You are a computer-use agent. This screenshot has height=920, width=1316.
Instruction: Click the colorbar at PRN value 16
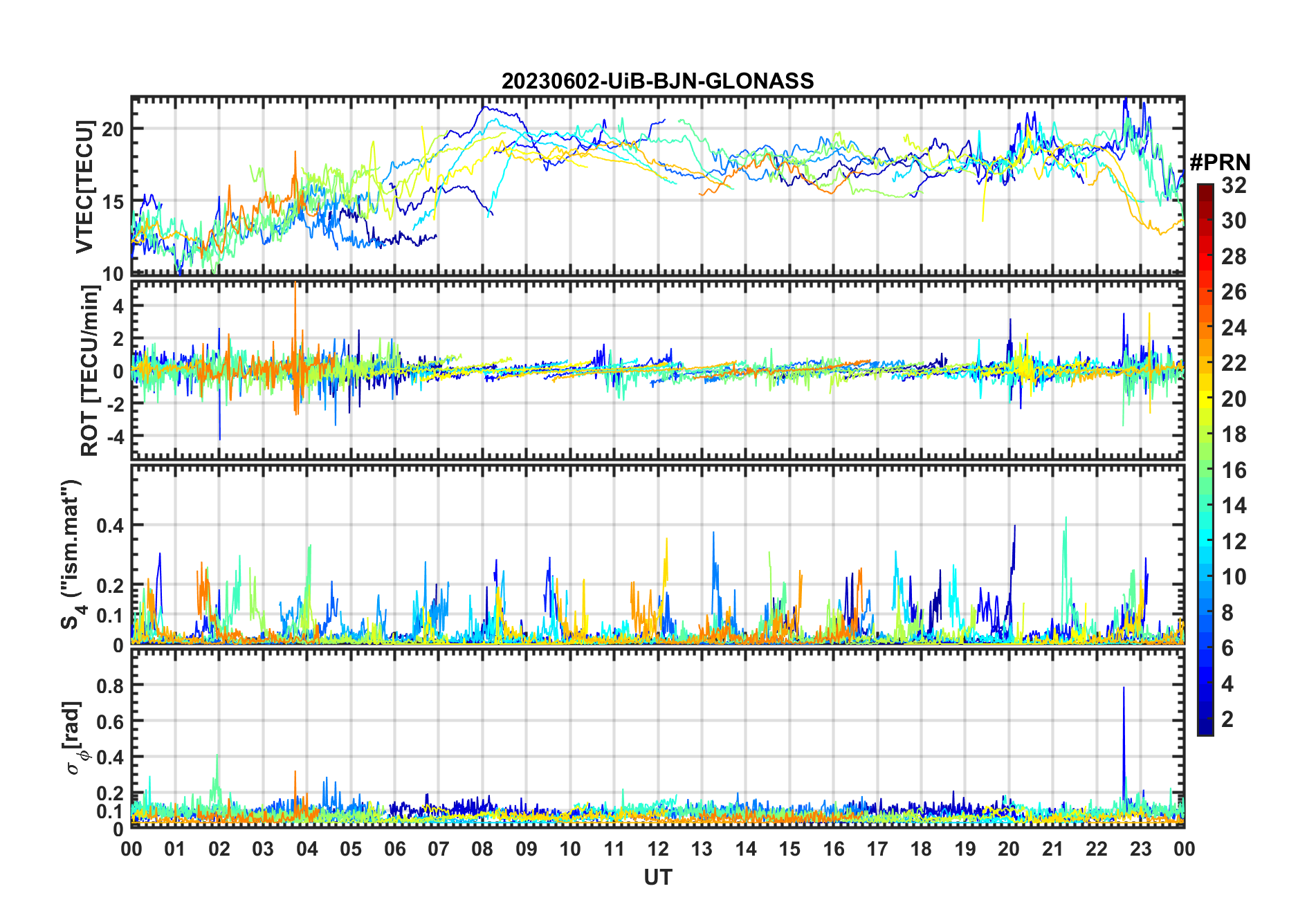point(1205,470)
